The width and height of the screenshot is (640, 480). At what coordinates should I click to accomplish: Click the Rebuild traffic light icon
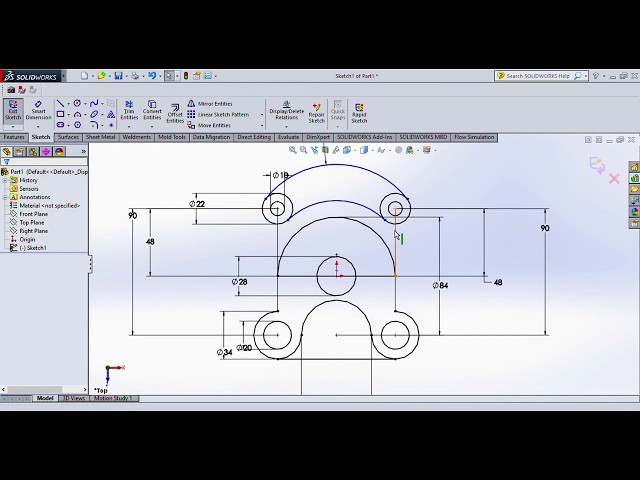pyautogui.click(x=186, y=76)
